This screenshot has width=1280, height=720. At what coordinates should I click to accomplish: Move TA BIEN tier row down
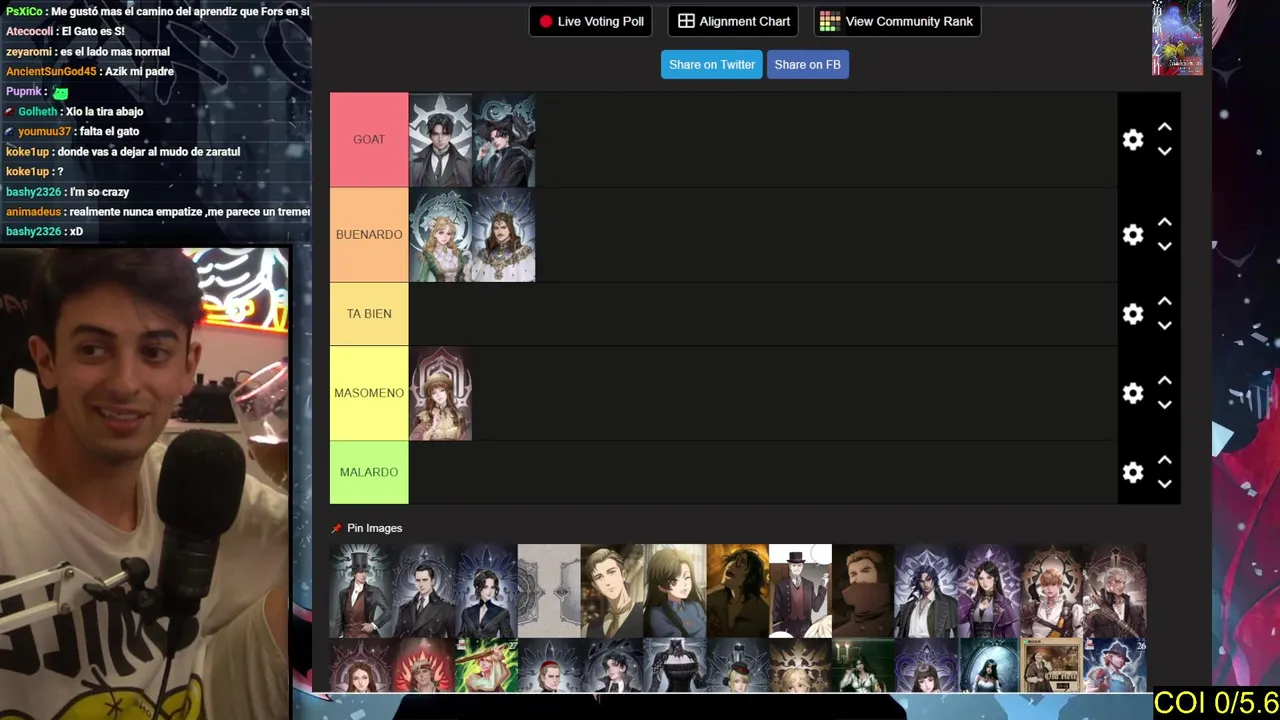pos(1164,326)
